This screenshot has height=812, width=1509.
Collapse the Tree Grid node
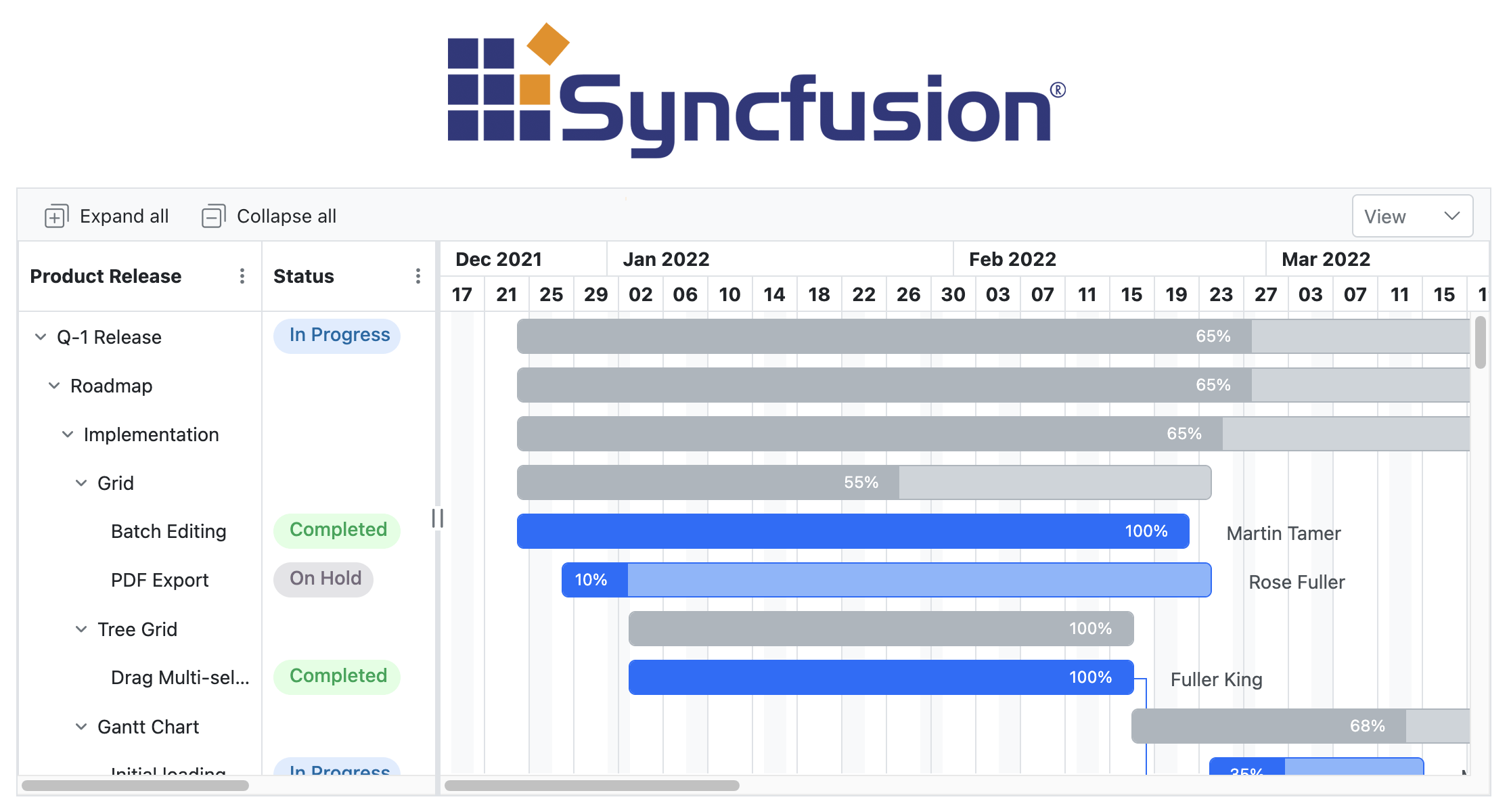(x=81, y=629)
